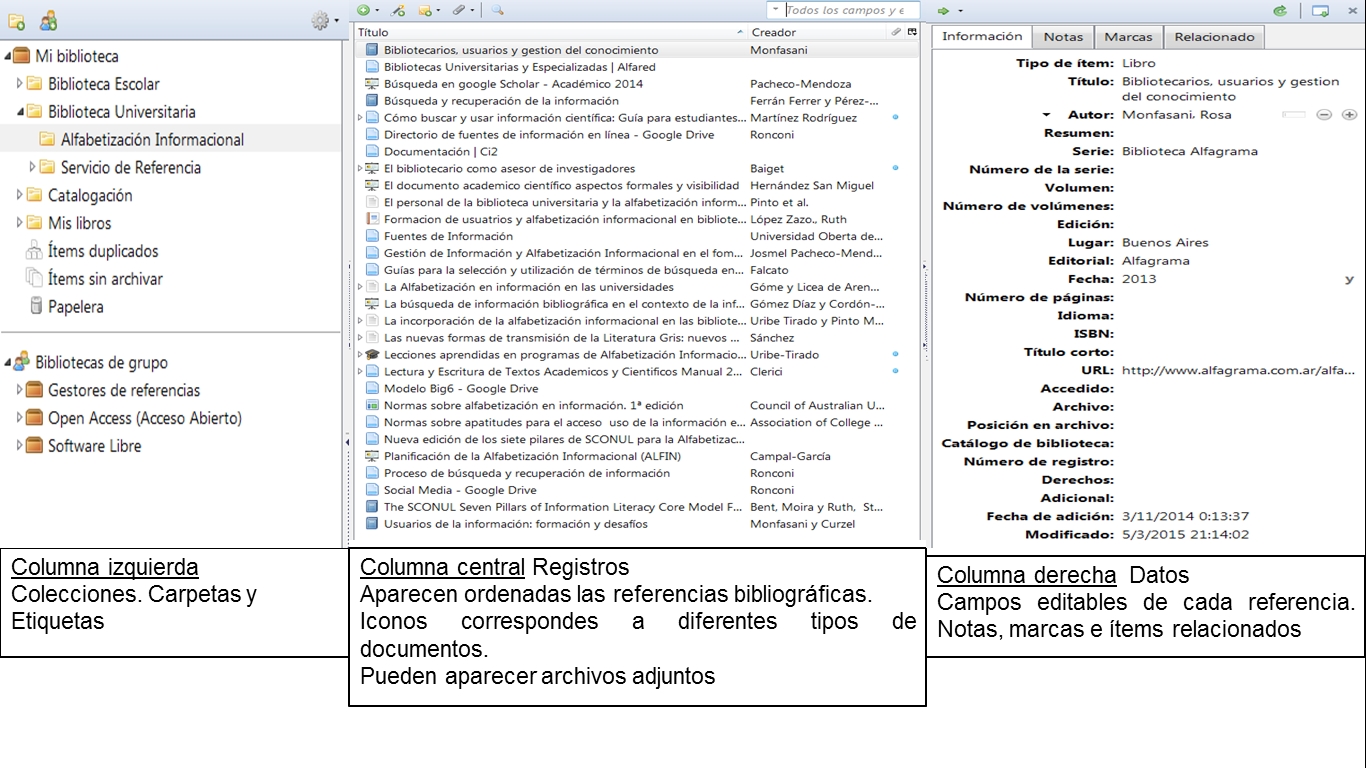Image resolution: width=1366 pixels, height=768 pixels.
Task: Click the icon beside 'Normas sobre alfabetización en información'
Action: (373, 406)
